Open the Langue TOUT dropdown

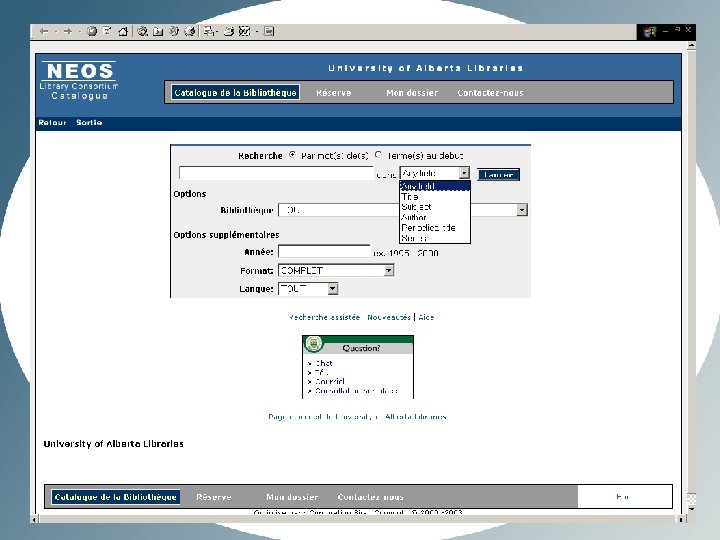[332, 288]
